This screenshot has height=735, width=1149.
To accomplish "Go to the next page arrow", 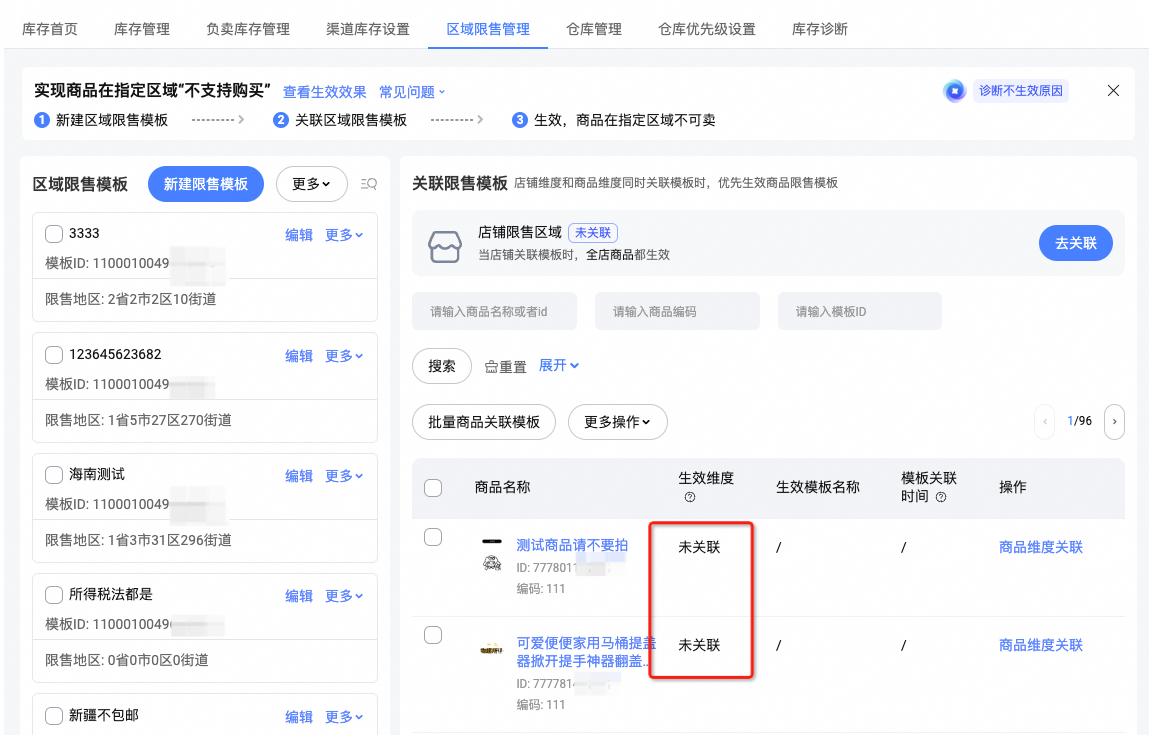I will point(1114,421).
